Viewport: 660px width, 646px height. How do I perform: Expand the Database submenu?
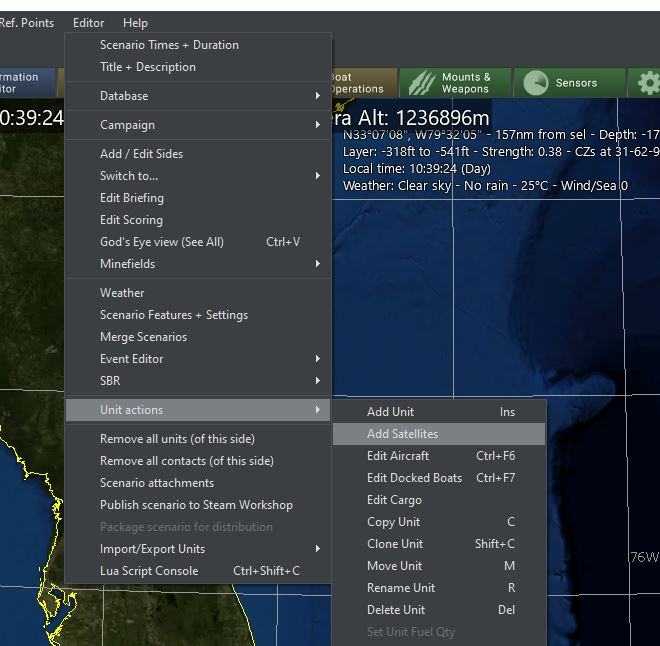point(198,96)
